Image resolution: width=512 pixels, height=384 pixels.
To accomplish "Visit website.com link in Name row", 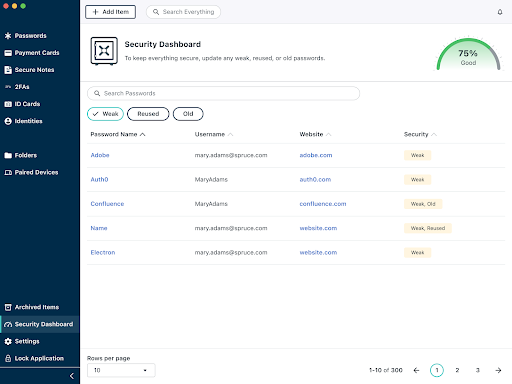I will pos(318,228).
